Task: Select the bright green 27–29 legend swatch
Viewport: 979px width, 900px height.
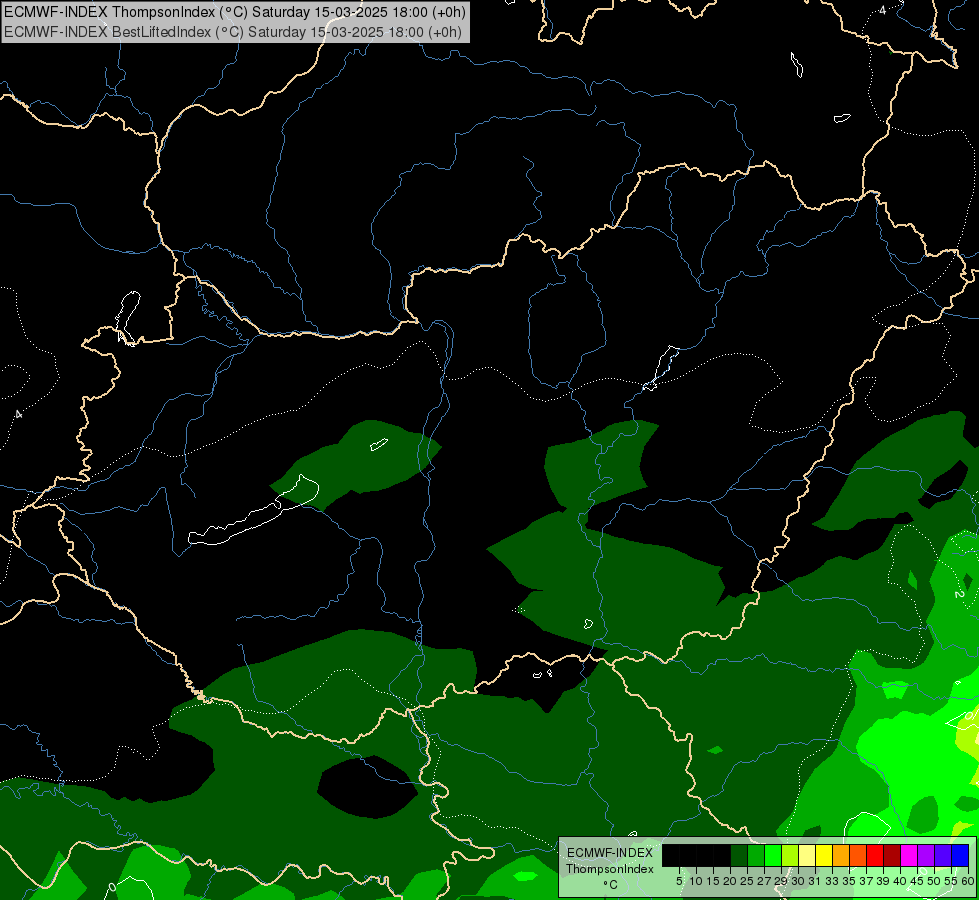Action: (x=773, y=855)
